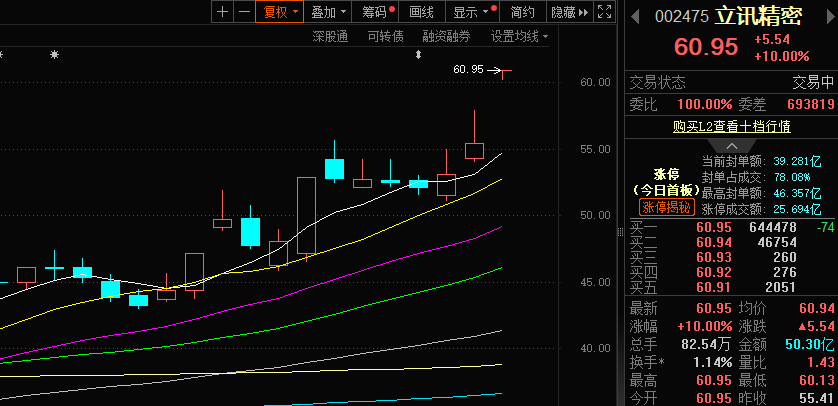This screenshot has width=838, height=406.
Task: Click the 隐藏 hide panel button
Action: [570, 12]
